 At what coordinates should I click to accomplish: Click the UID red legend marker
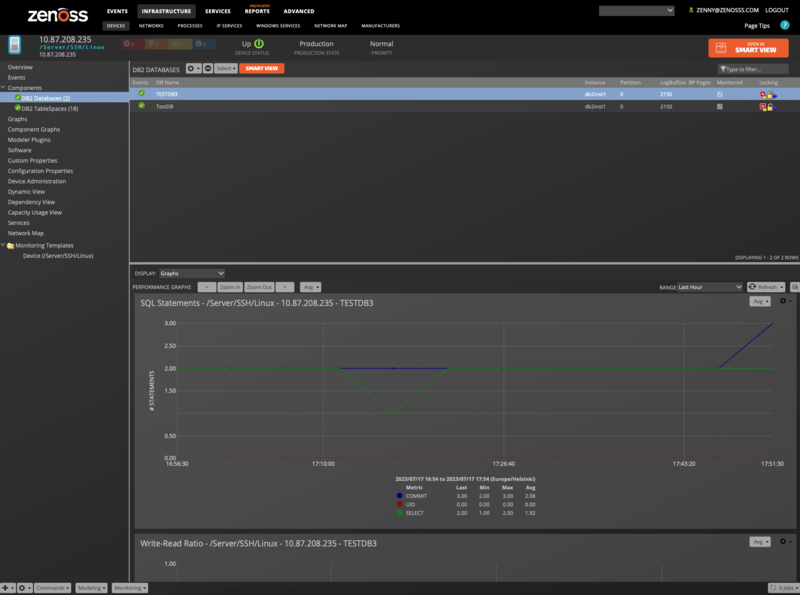[x=399, y=504]
